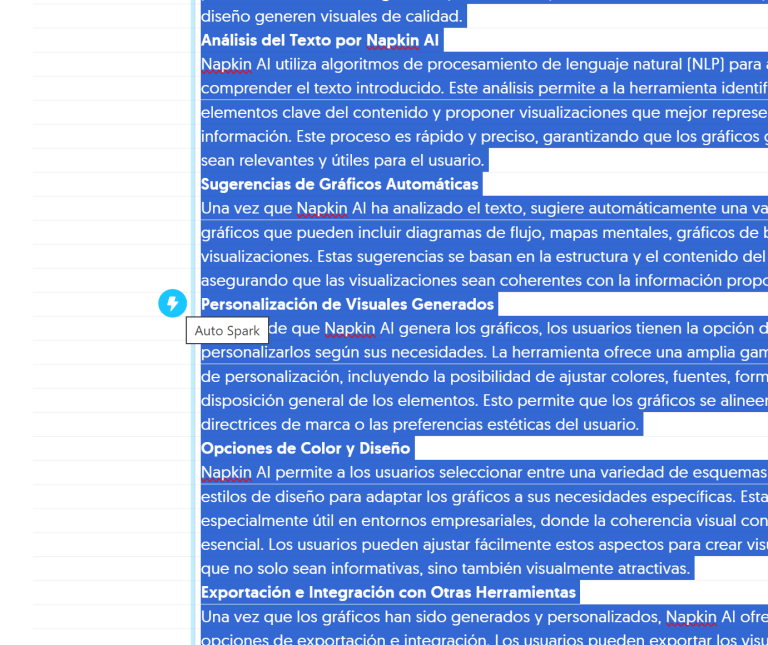Click the line starting 'gráficos que pueden incluir diagramas'
768x645 pixels.
tap(484, 232)
